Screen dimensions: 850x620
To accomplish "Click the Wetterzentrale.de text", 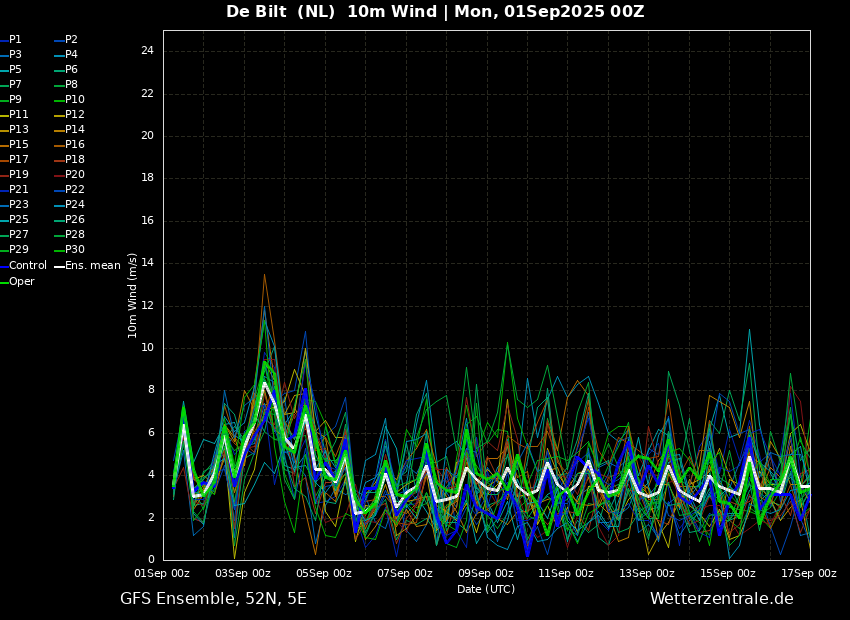I will 721,599.
